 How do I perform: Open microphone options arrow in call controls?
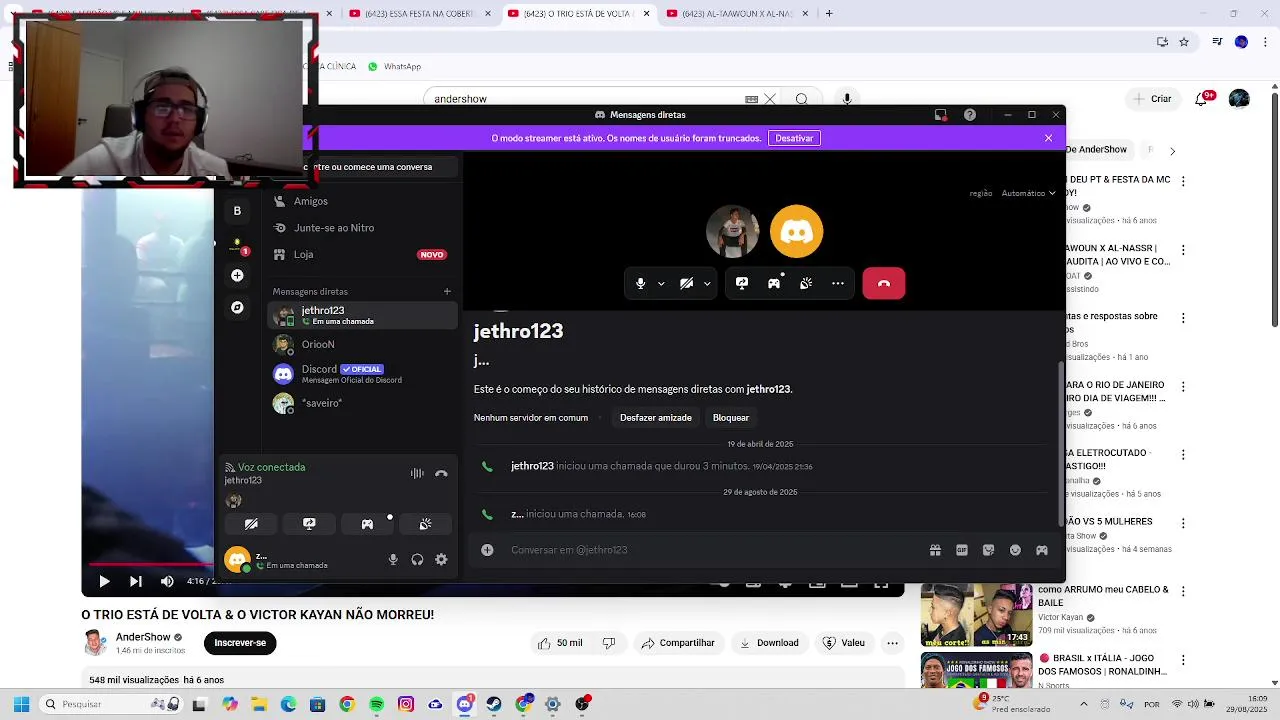661,284
